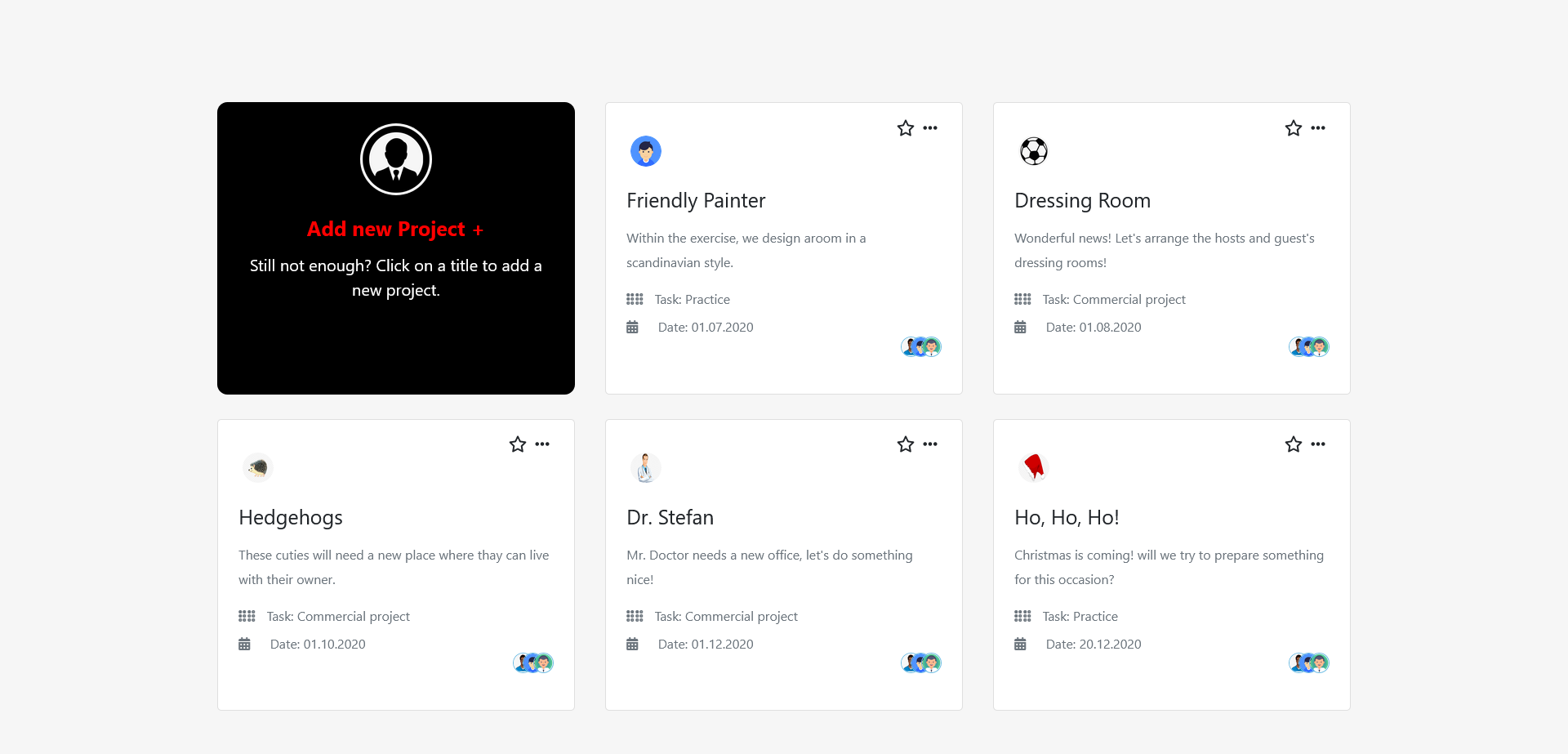Click Add new Project +
1568x754 pixels.
pyautogui.click(x=395, y=229)
